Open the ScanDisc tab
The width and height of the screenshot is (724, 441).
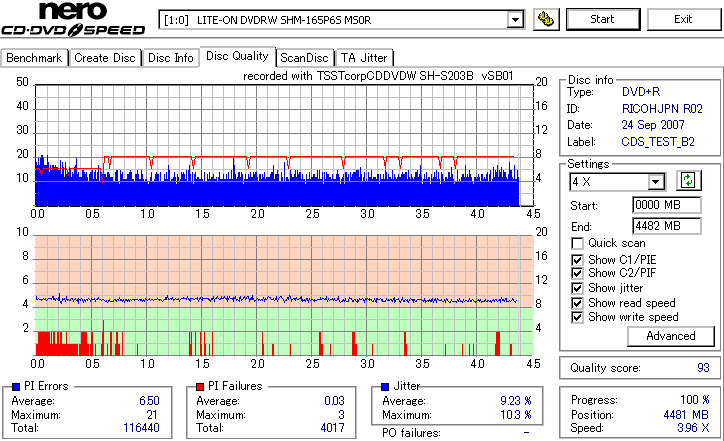coord(304,58)
